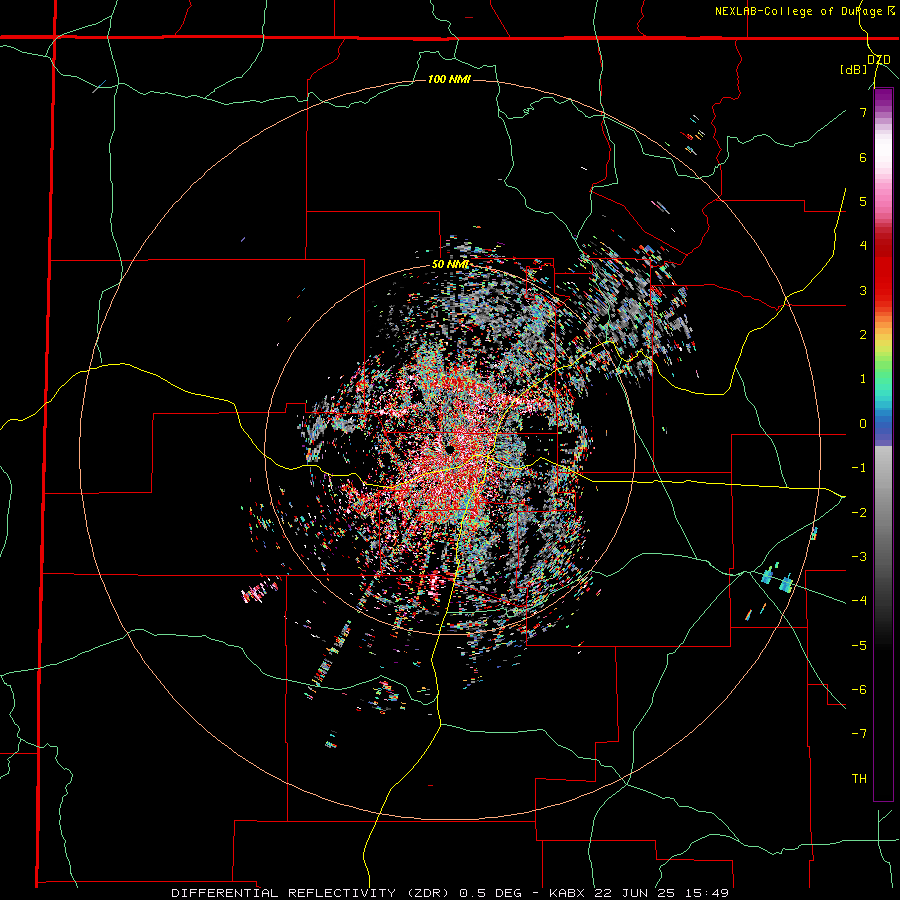Screen dimensions: 900x900
Task: Click the 100 NMI range ring label
Action: pos(449,79)
